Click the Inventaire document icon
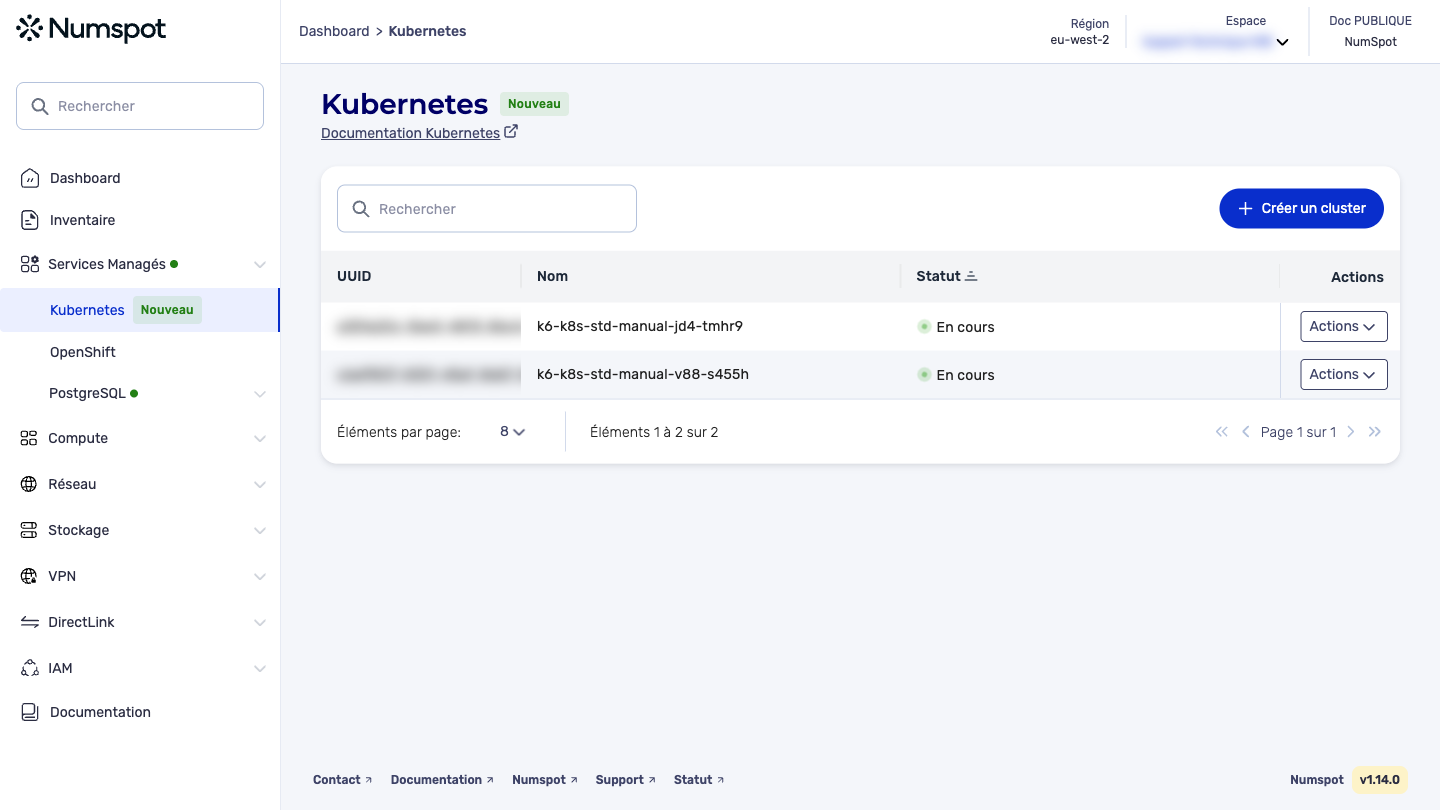The height and width of the screenshot is (810, 1440). click(30, 220)
